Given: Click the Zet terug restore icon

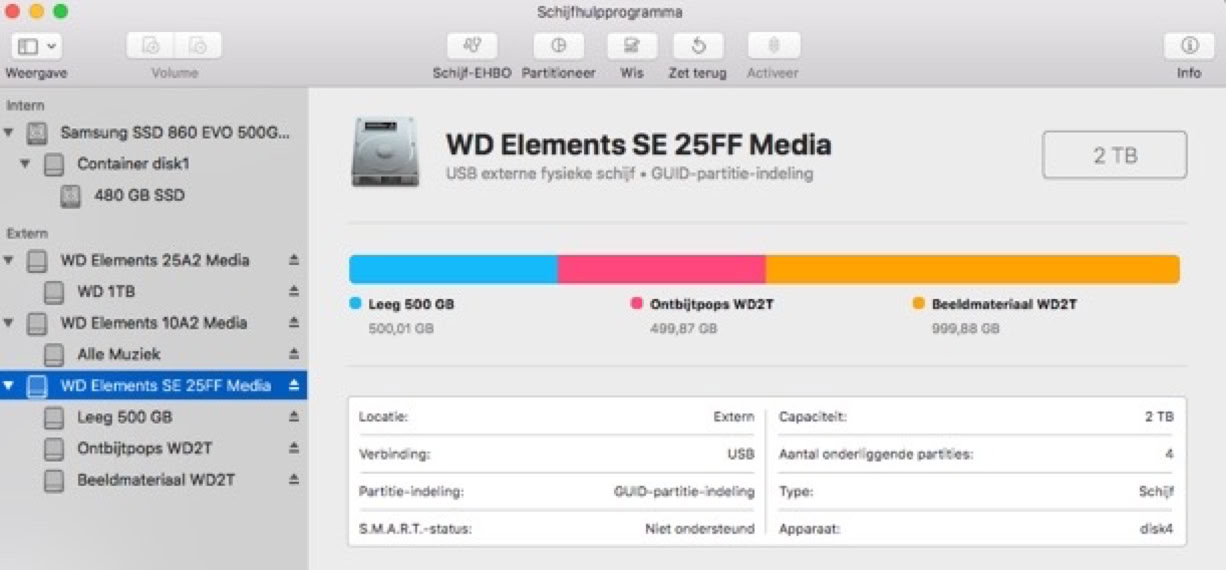Looking at the screenshot, I should coord(698,46).
